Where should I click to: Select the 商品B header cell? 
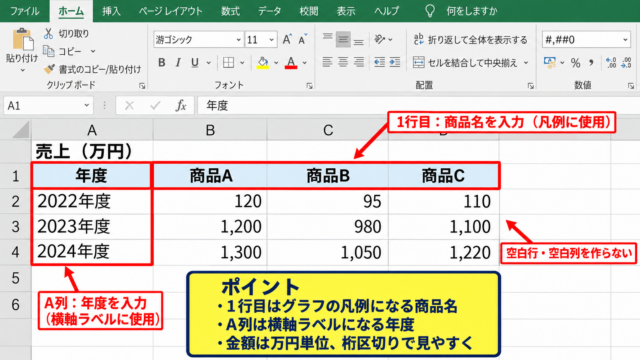coord(328,176)
